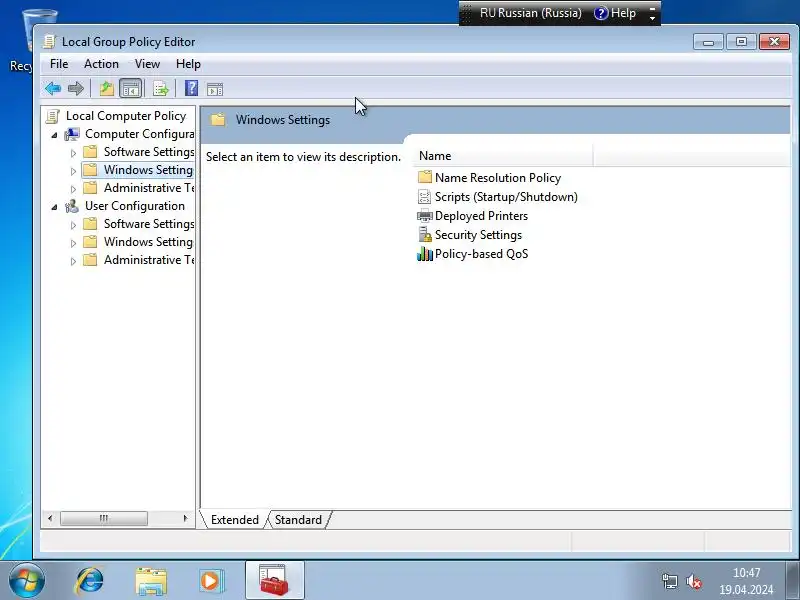Click the MMC toolbox taskbar button
The image size is (800, 600).
pos(274,580)
